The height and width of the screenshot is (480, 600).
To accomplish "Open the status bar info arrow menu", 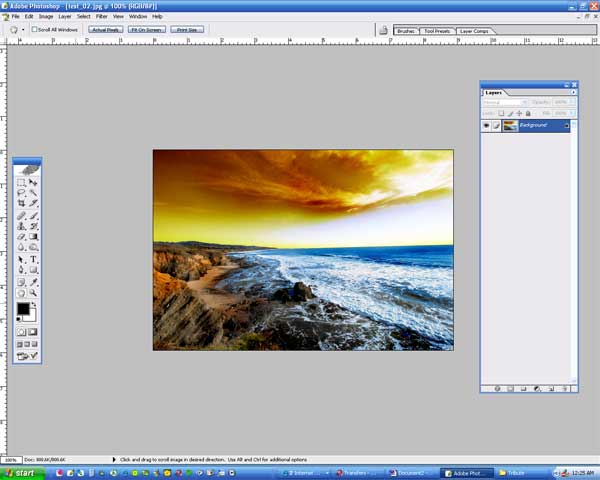I will (114, 460).
